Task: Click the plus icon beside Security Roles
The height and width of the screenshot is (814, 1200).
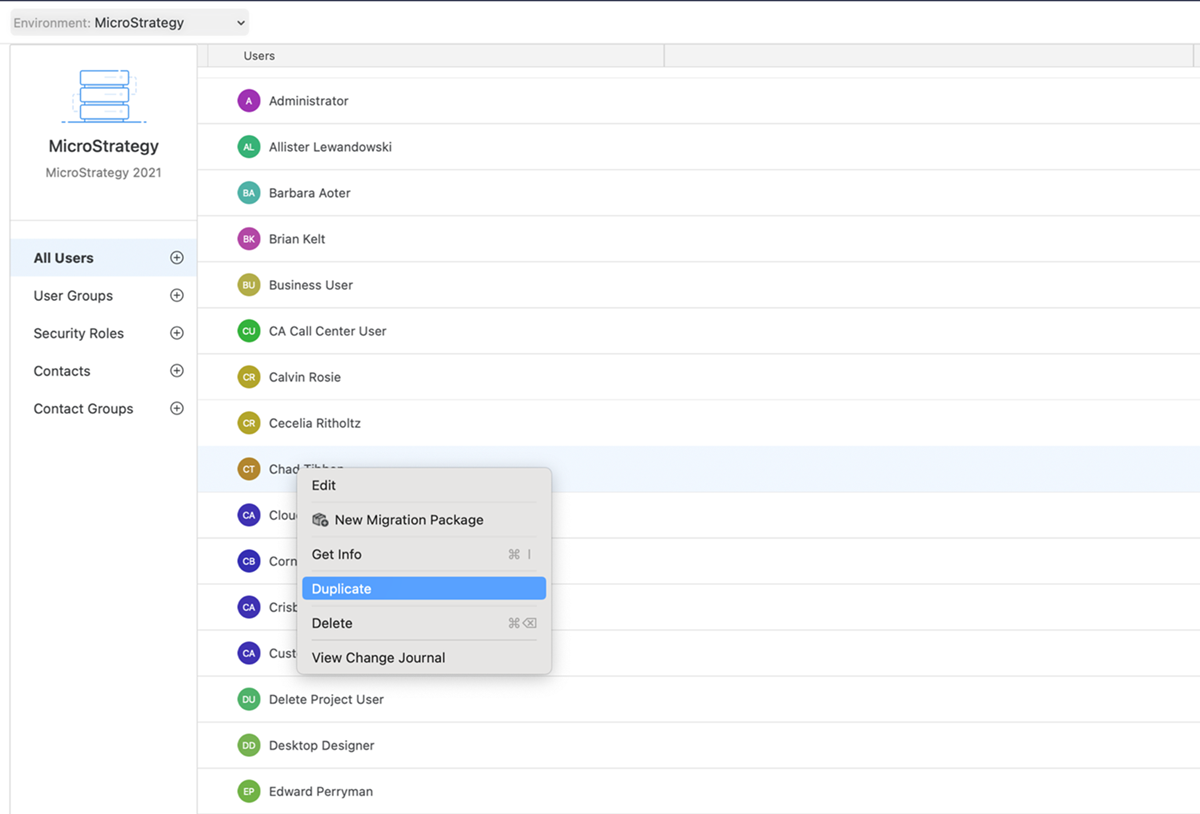Action: (x=177, y=333)
